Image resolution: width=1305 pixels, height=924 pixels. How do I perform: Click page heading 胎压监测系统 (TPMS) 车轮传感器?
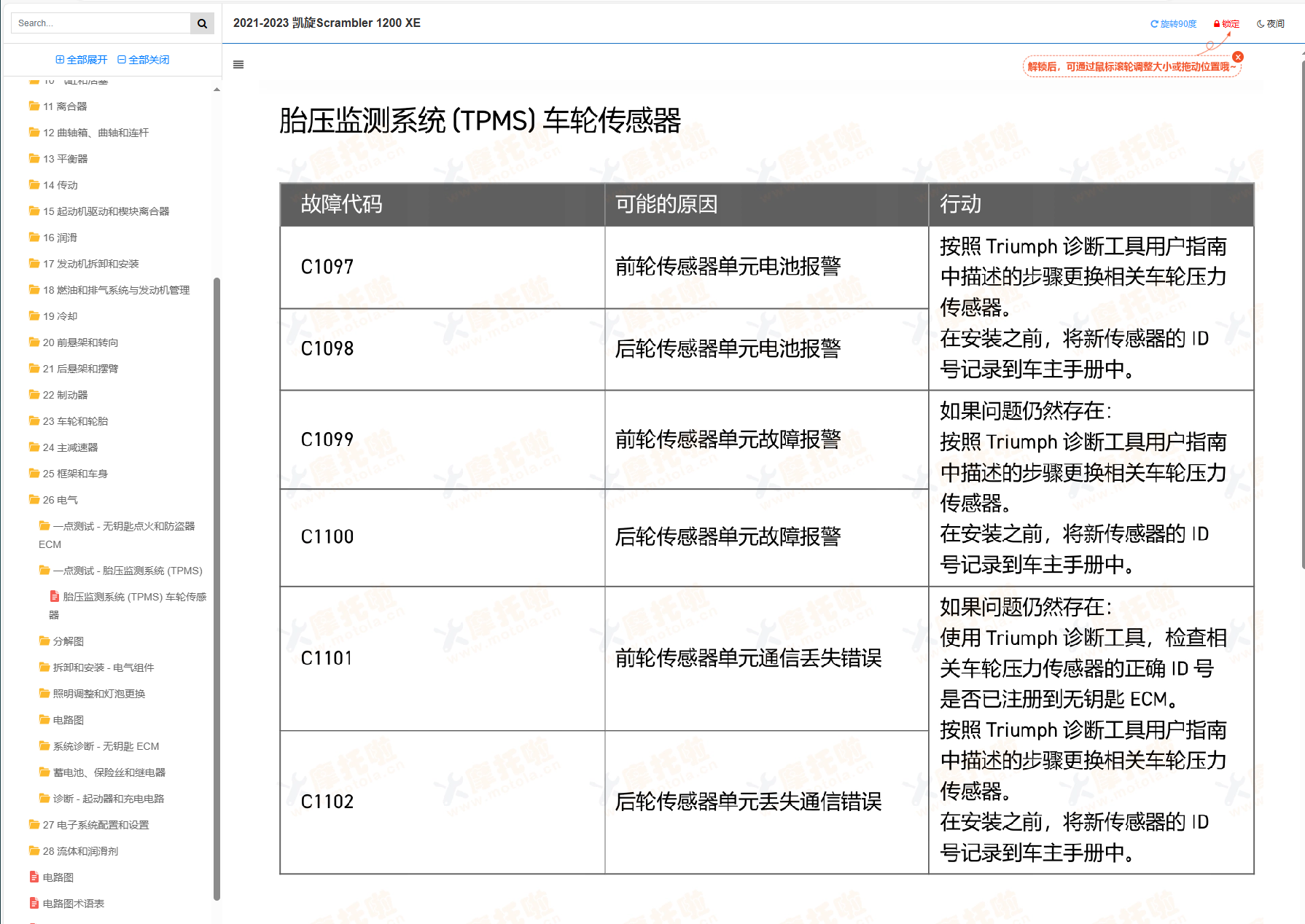click(480, 121)
